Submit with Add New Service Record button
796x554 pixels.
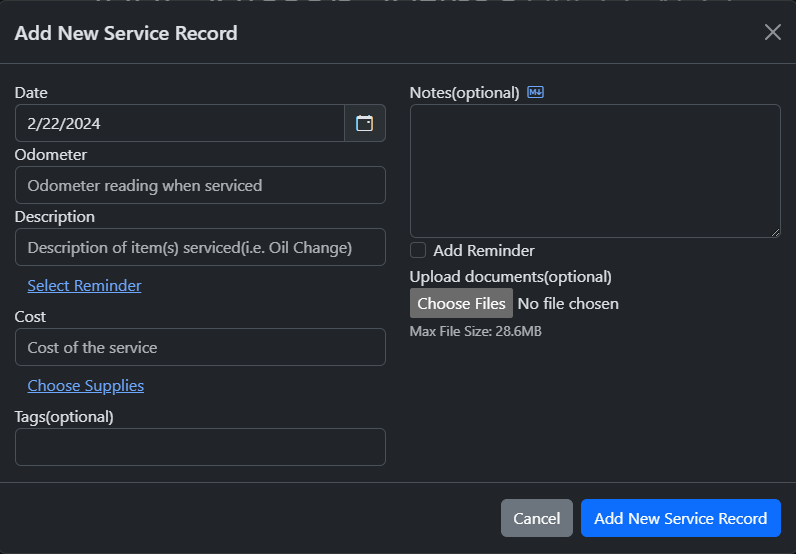[680, 518]
